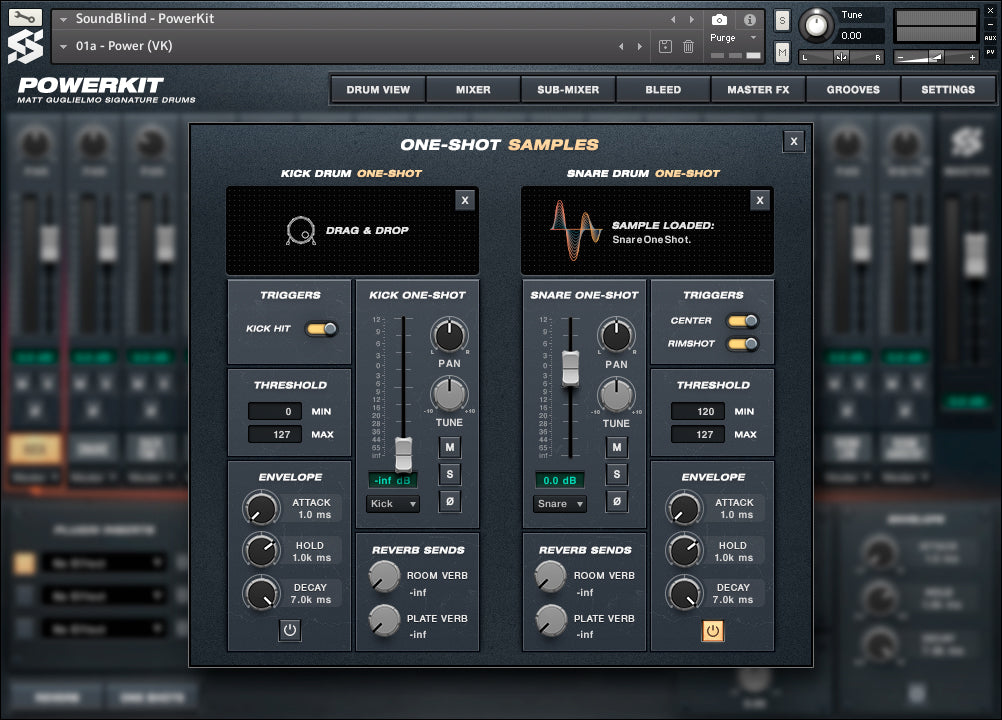Go to previous instrument with the left arrow
Screen dimensions: 1002x720
673,20
